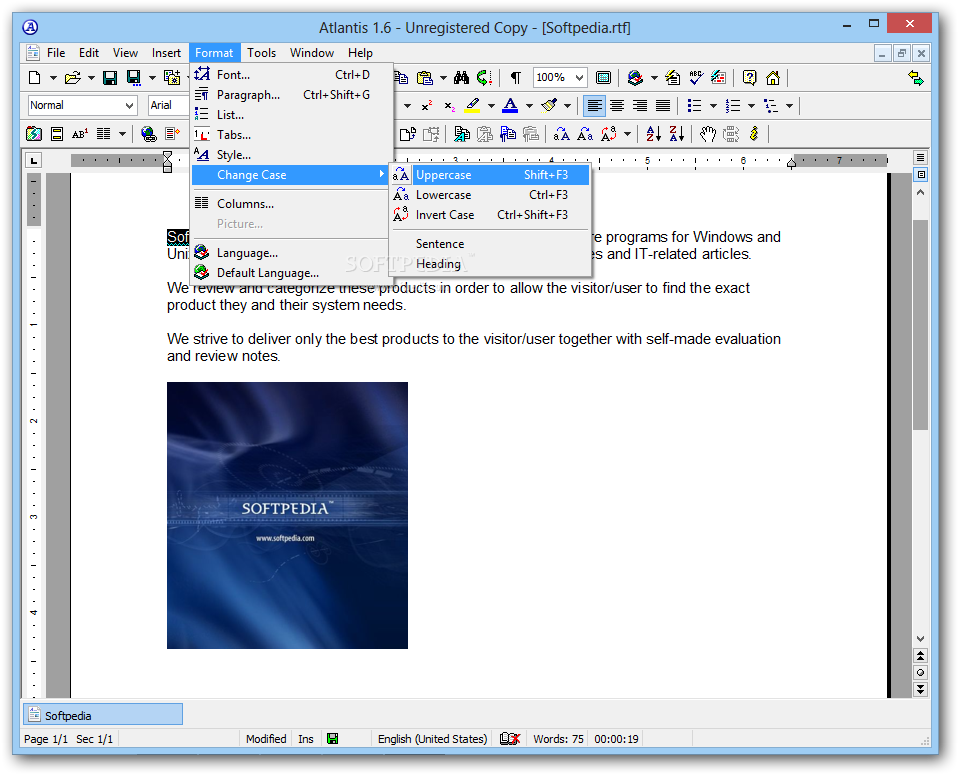Click sort ascending A-Z icon
This screenshot has width=959, height=775.
click(654, 134)
